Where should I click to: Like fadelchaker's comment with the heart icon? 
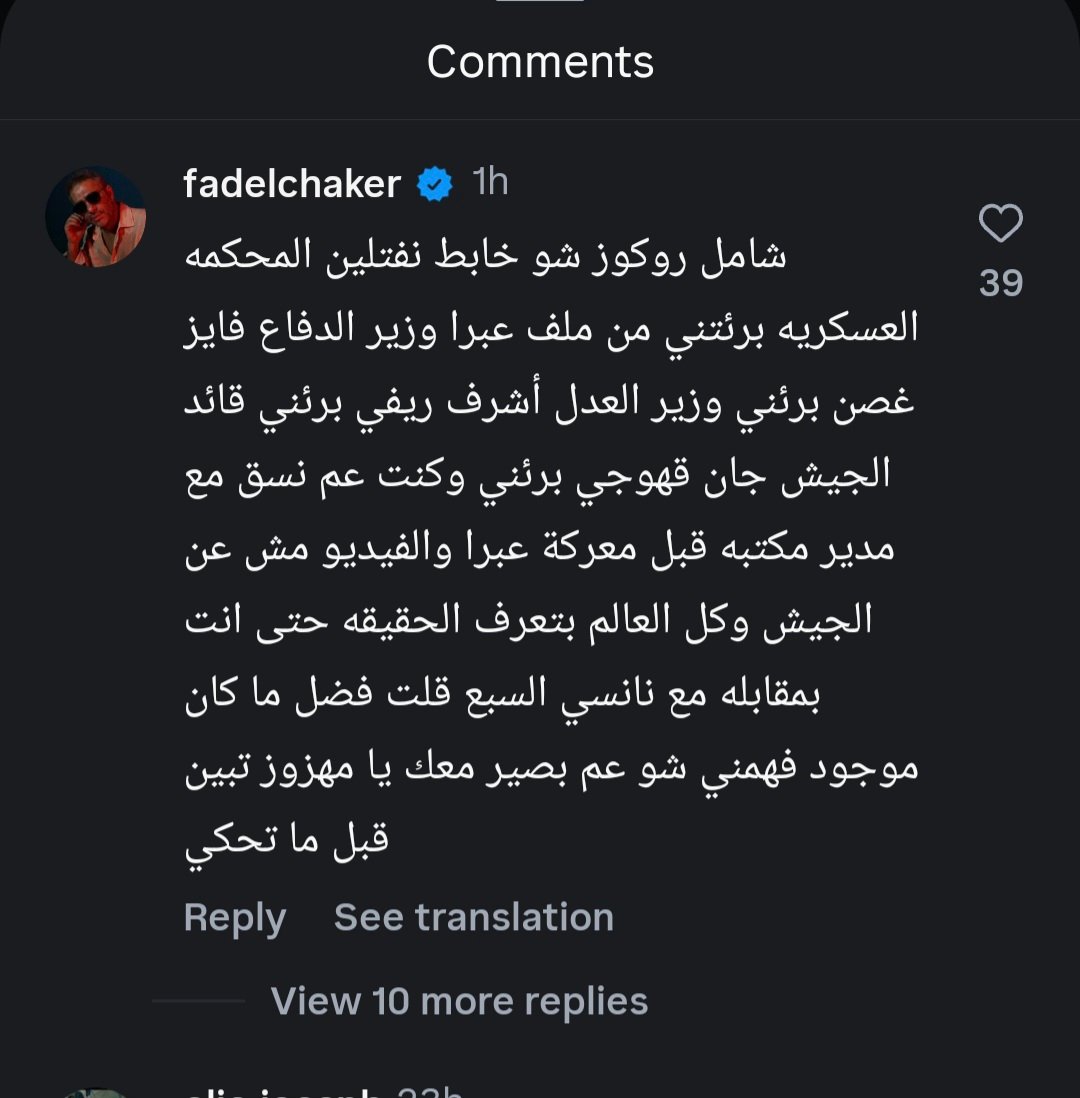(1000, 224)
